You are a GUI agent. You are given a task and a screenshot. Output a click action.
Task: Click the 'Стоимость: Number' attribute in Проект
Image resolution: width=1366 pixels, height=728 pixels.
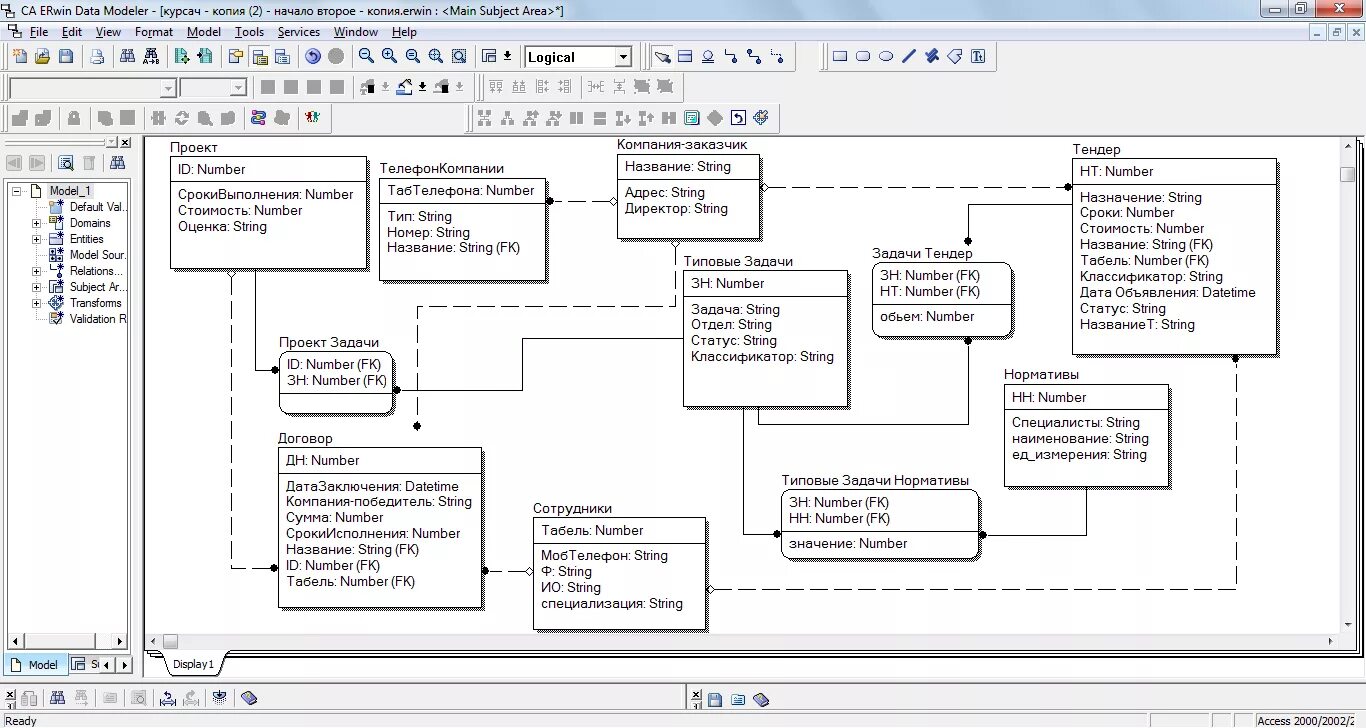[x=240, y=210]
